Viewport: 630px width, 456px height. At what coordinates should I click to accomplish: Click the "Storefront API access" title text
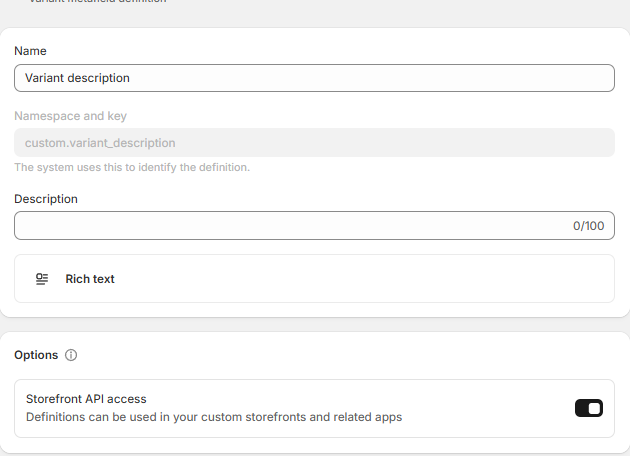point(86,399)
